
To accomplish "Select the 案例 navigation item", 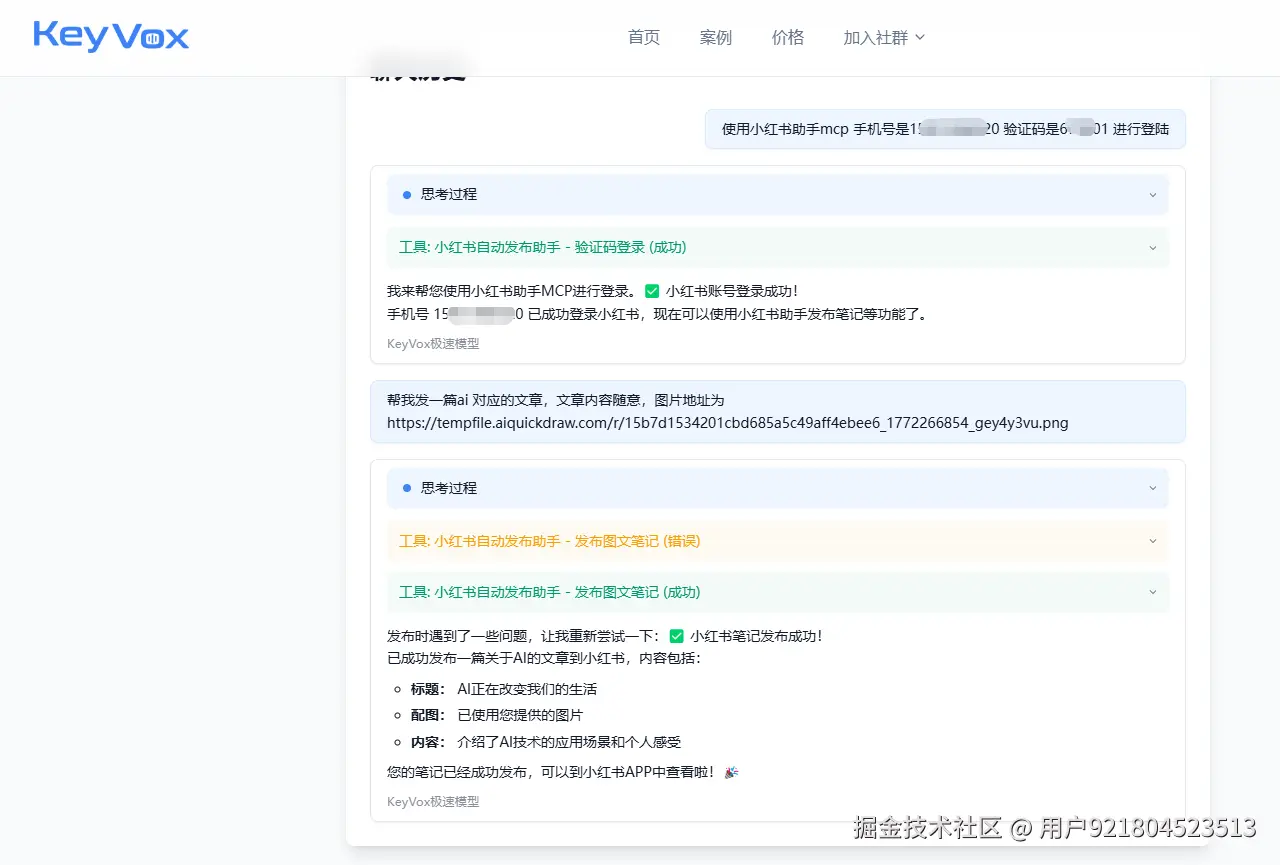I will [x=716, y=37].
